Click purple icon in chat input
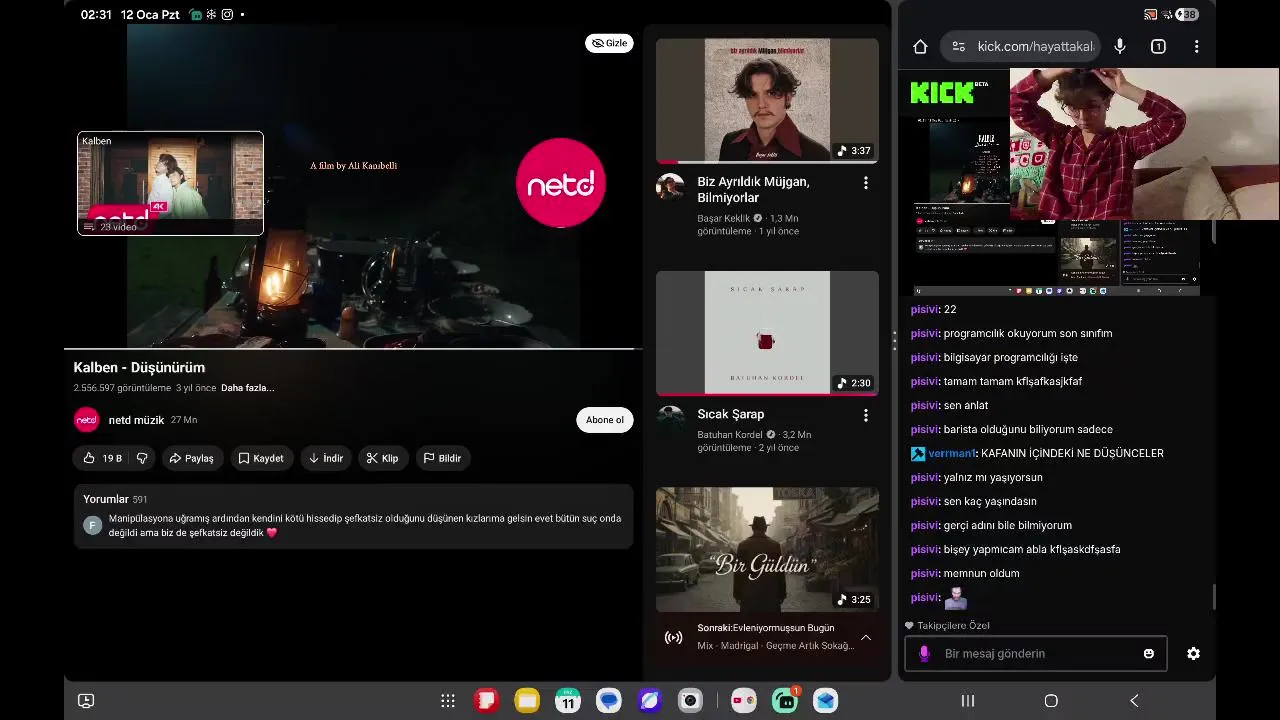This screenshot has height=720, width=1280. pyautogui.click(x=924, y=653)
